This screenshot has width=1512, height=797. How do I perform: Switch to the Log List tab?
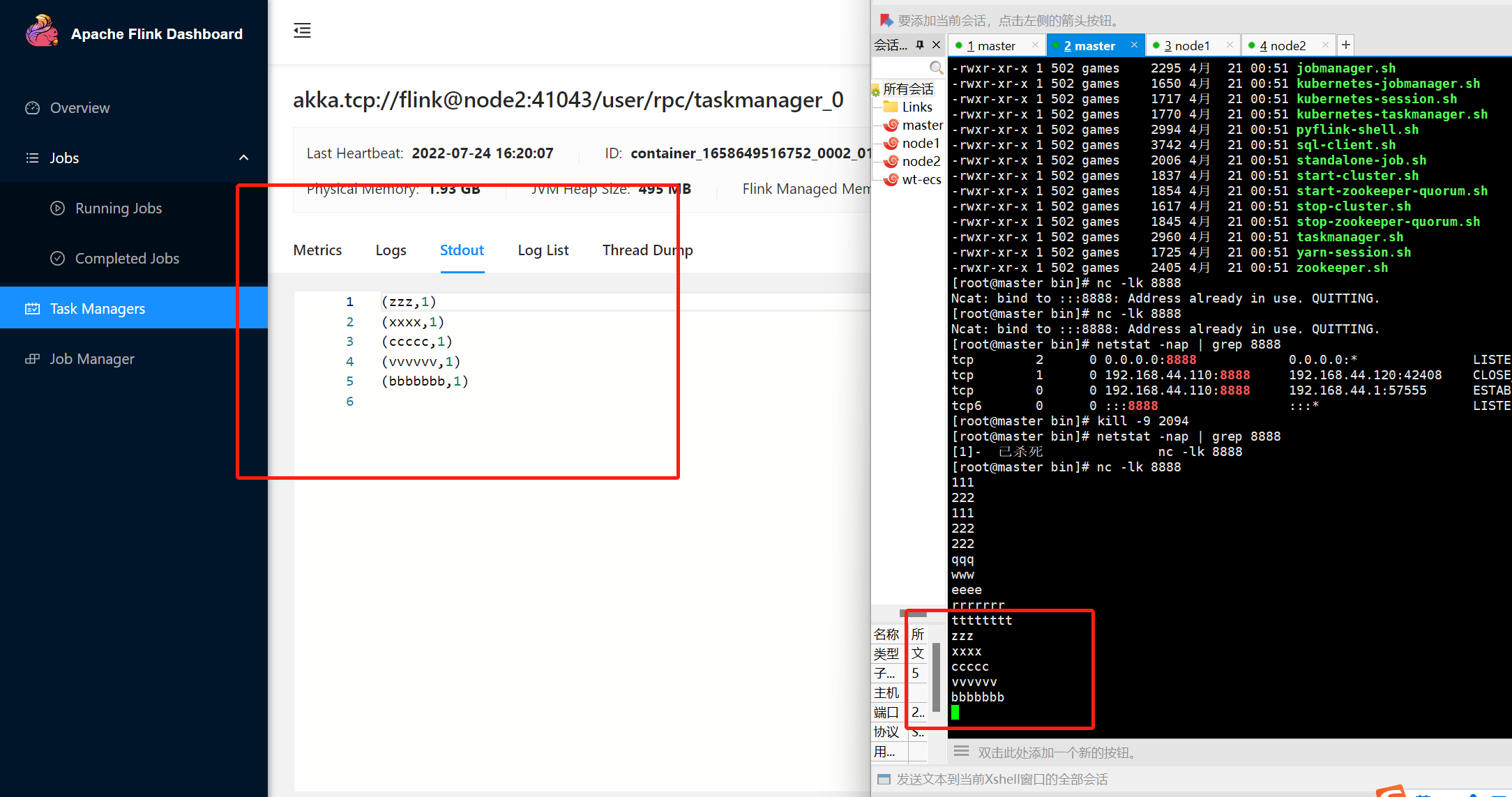543,250
